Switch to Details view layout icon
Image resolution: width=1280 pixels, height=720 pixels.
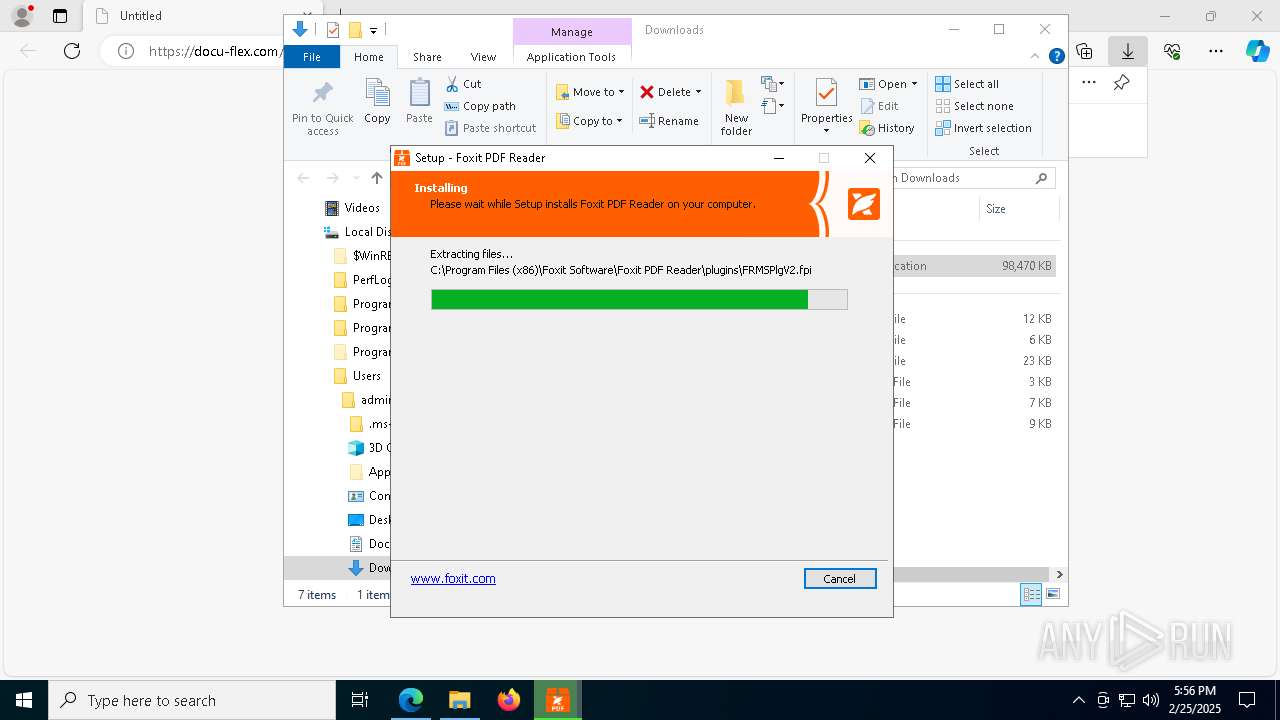[1031, 594]
